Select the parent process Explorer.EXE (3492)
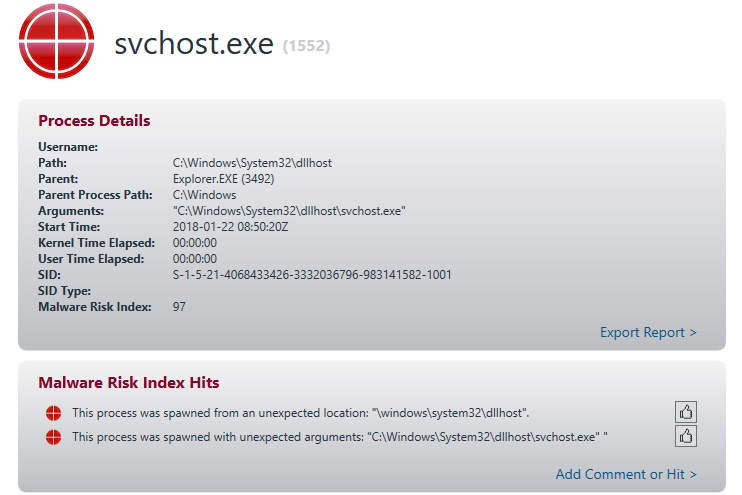This screenshot has height=495, width=742. point(223,179)
